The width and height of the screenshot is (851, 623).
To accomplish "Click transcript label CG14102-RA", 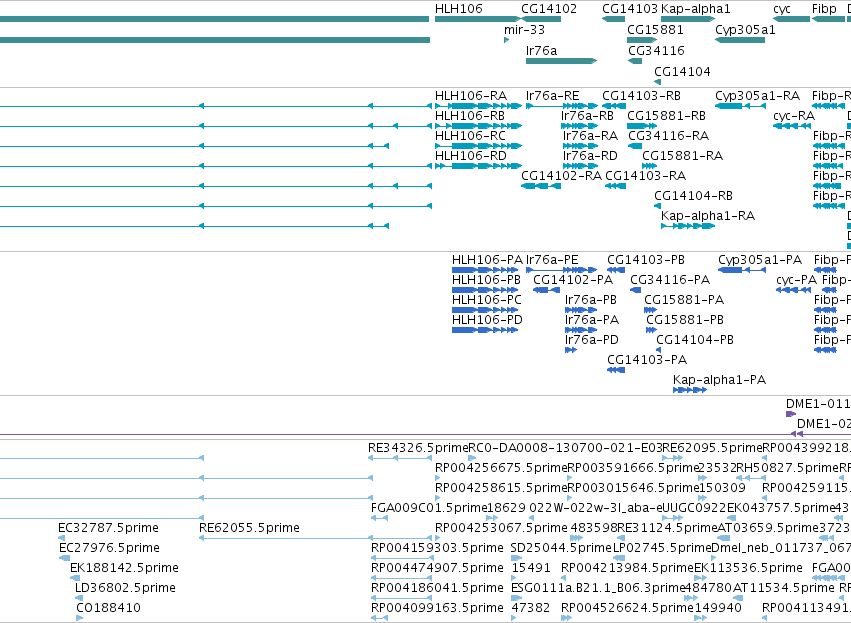I will point(561,176).
